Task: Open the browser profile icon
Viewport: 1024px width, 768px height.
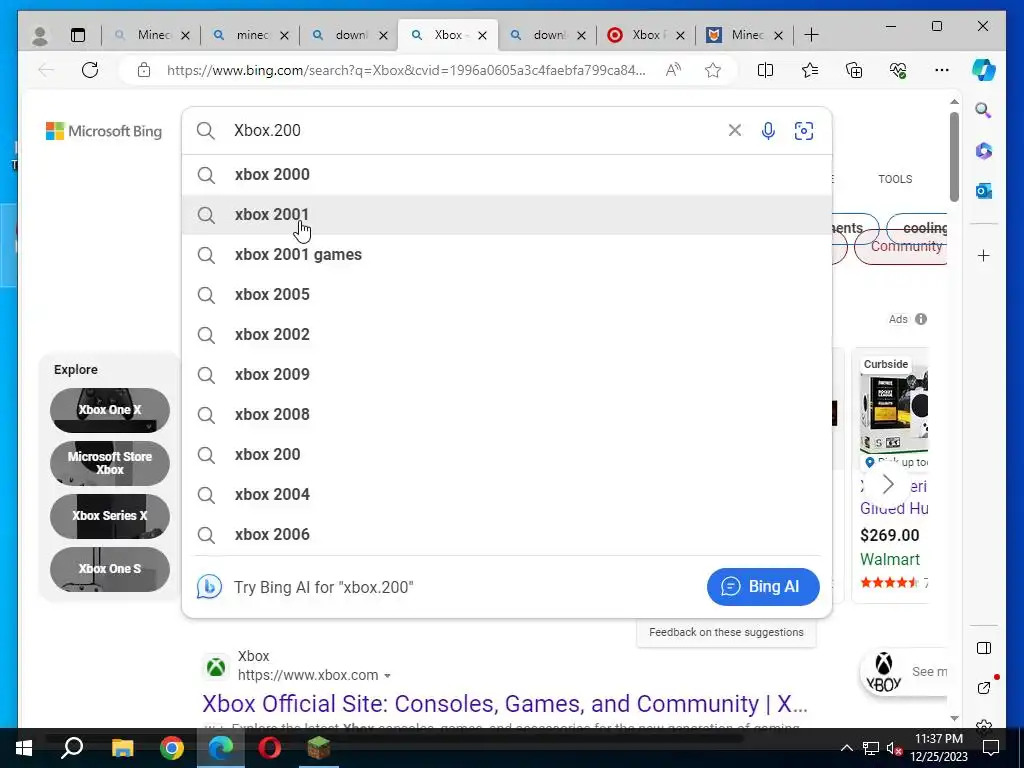Action: [x=40, y=35]
